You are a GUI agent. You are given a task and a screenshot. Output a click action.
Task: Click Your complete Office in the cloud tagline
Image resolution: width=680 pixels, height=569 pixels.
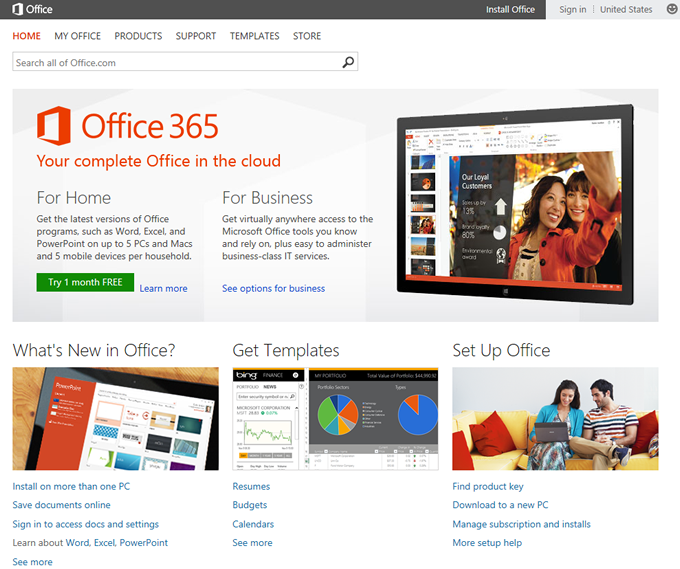[x=159, y=161]
